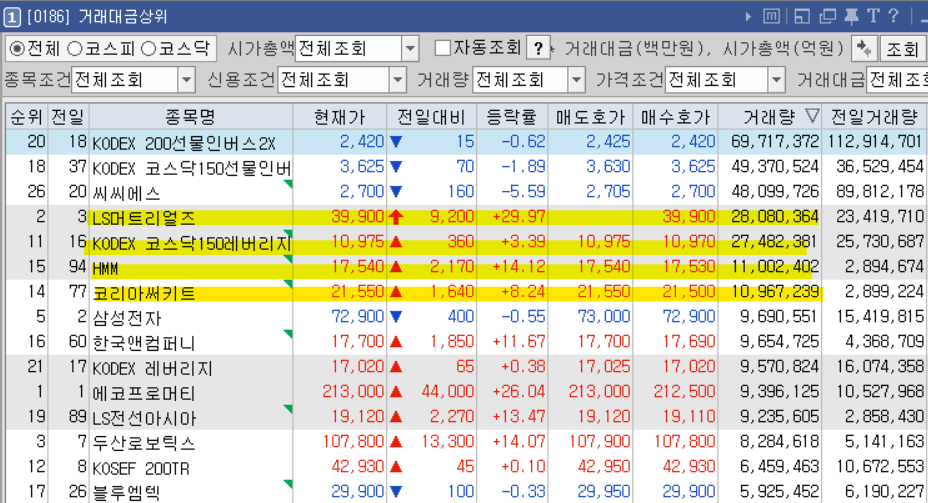
Task: Select the LS머트리얼즈 stock name
Action: pos(144,218)
